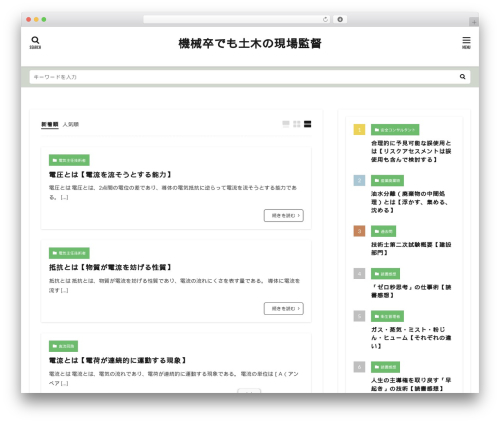The height and width of the screenshot is (423, 500).
Task: Click the gray rank 5 badge
Action: [x=359, y=316]
